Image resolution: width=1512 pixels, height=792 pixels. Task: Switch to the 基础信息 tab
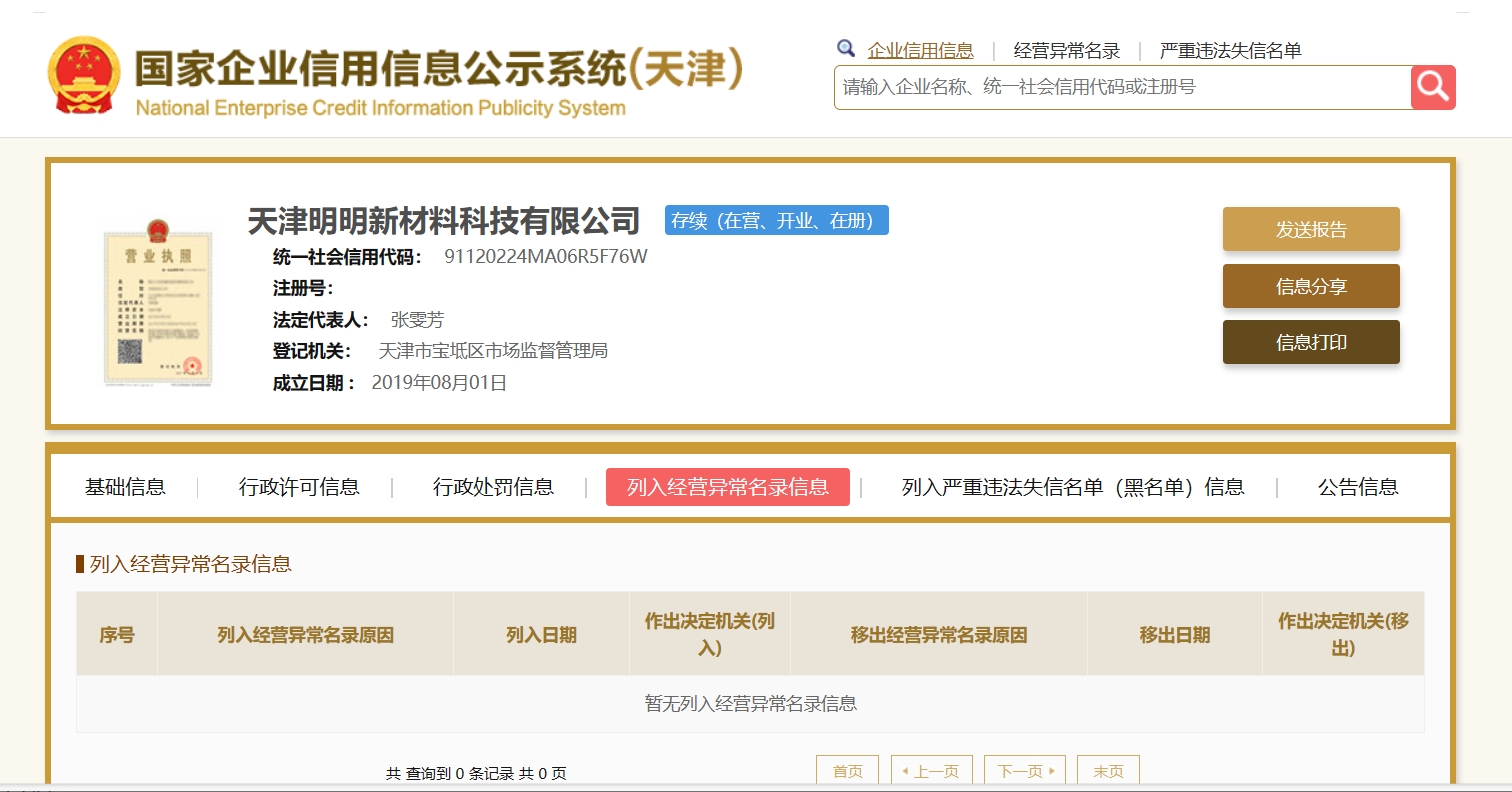click(125, 487)
